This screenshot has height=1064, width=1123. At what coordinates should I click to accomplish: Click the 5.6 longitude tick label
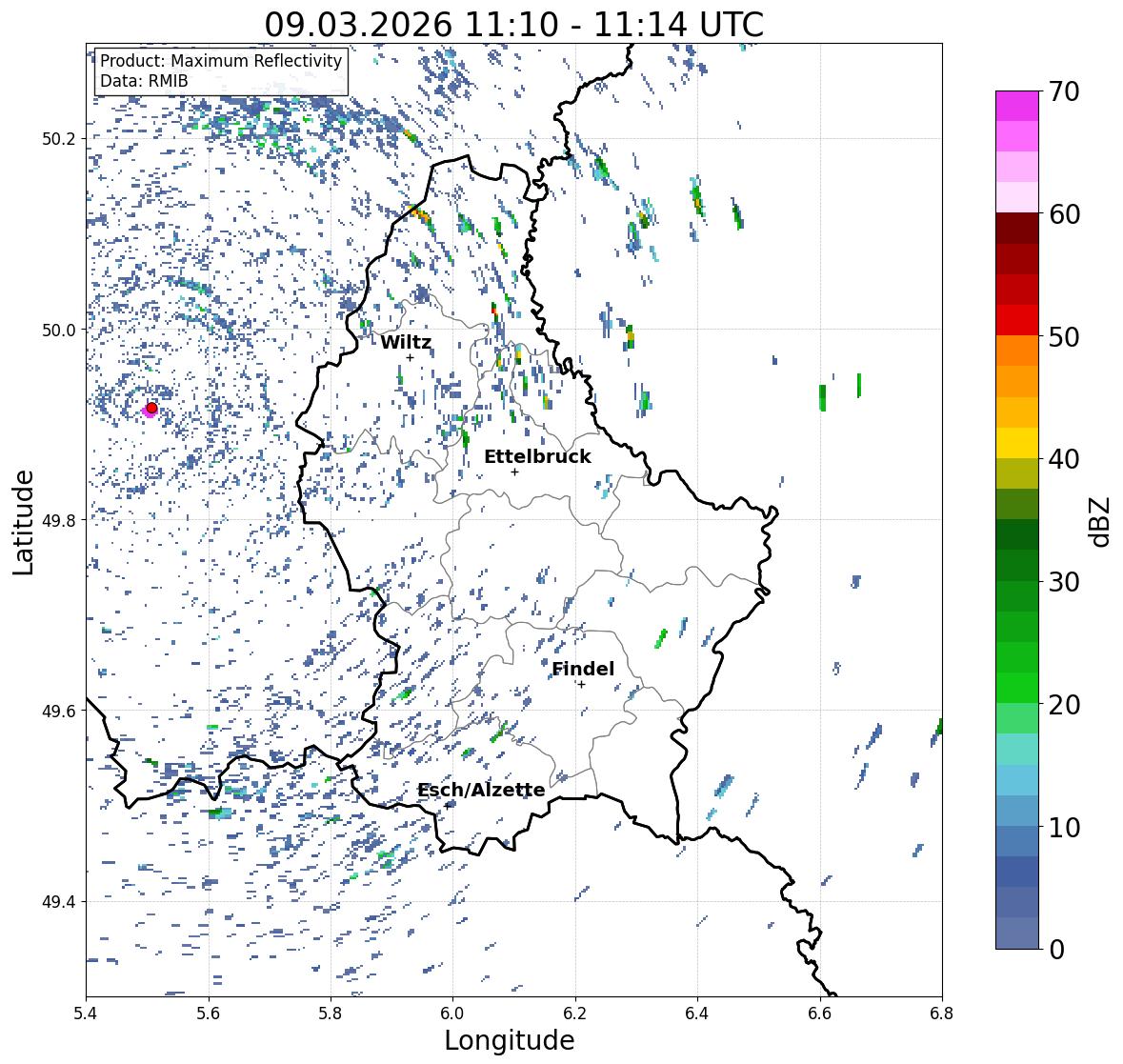[209, 1014]
